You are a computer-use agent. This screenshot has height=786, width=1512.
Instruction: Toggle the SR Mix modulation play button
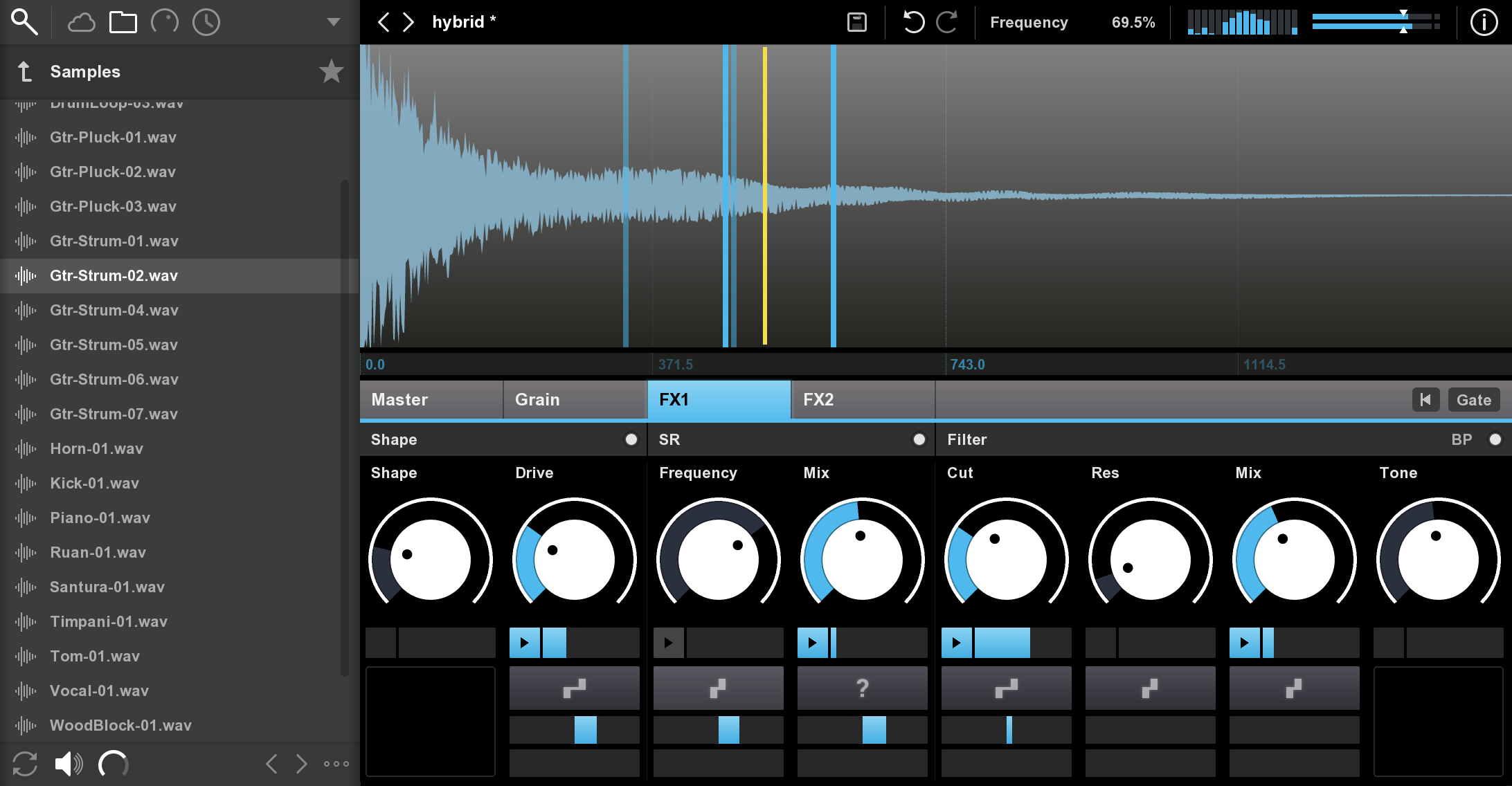pyautogui.click(x=813, y=643)
